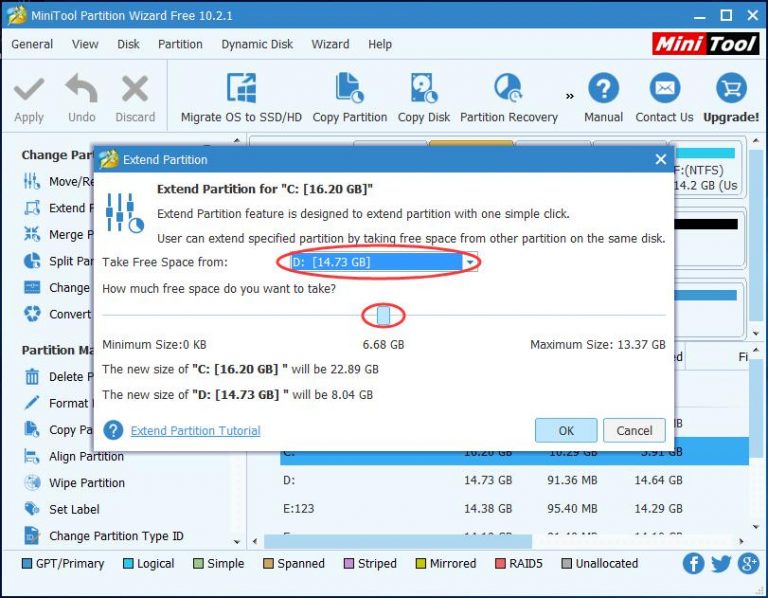Viewport: 768px width, 598px height.
Task: Open the Help menu
Action: tap(380, 44)
